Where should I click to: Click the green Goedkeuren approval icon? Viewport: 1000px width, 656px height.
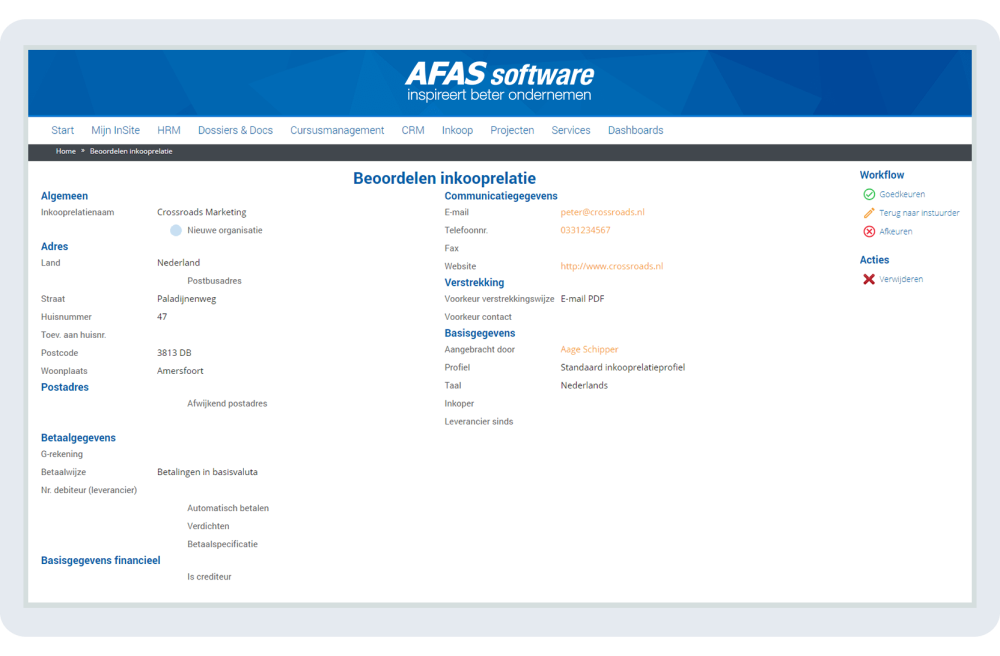click(869, 194)
